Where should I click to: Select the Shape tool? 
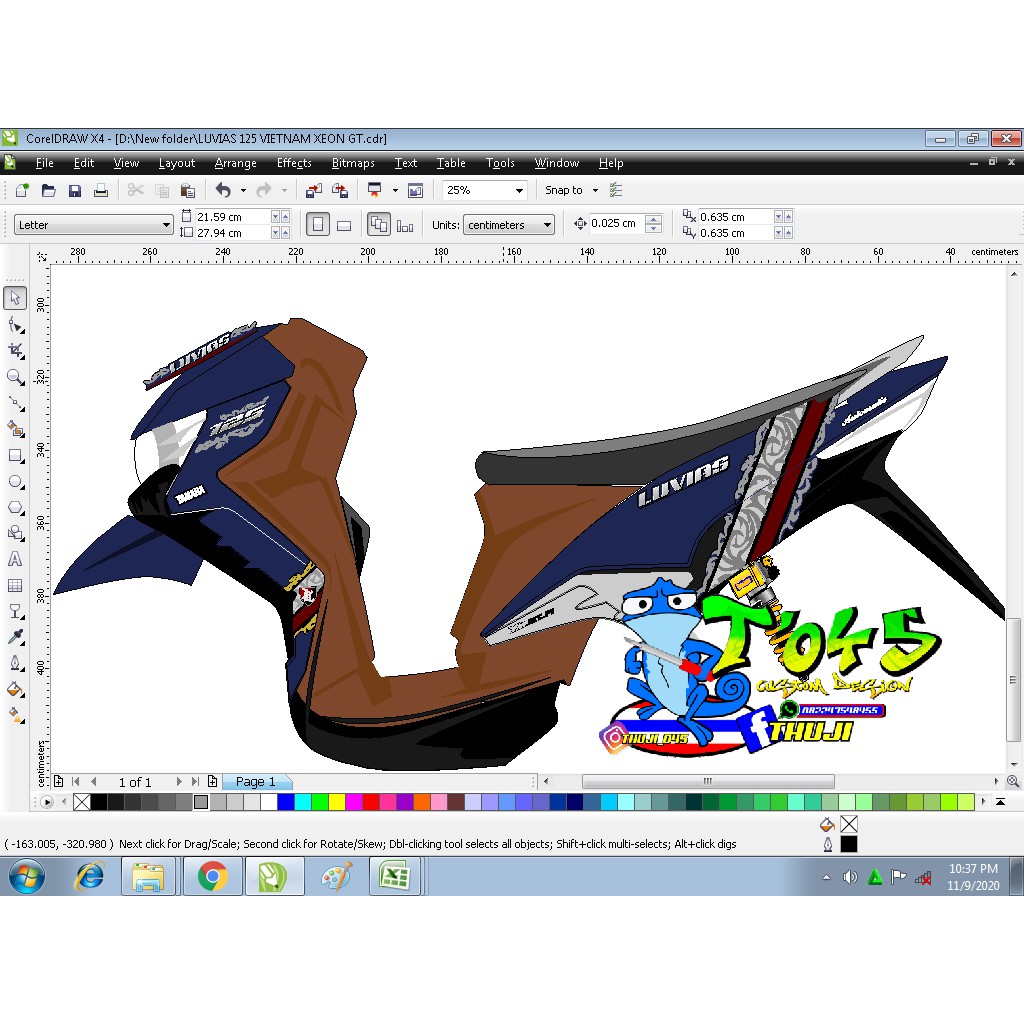pos(14,324)
